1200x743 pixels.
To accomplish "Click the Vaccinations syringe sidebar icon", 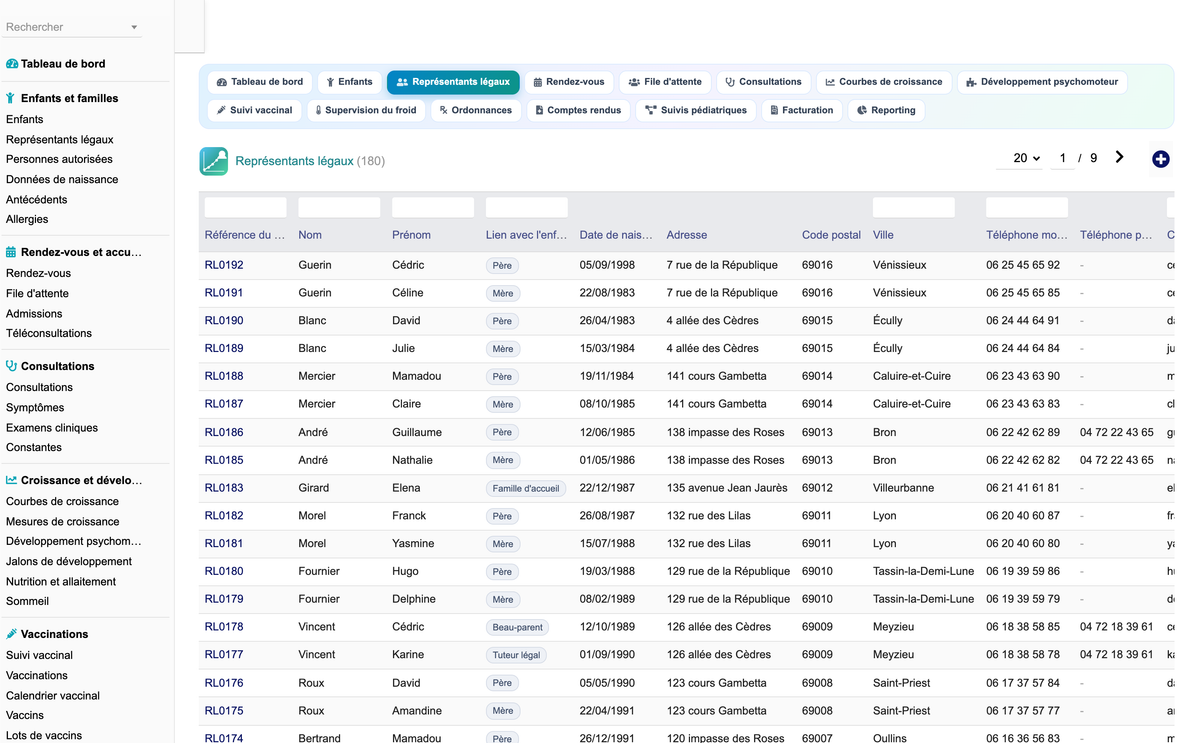I will coord(11,634).
